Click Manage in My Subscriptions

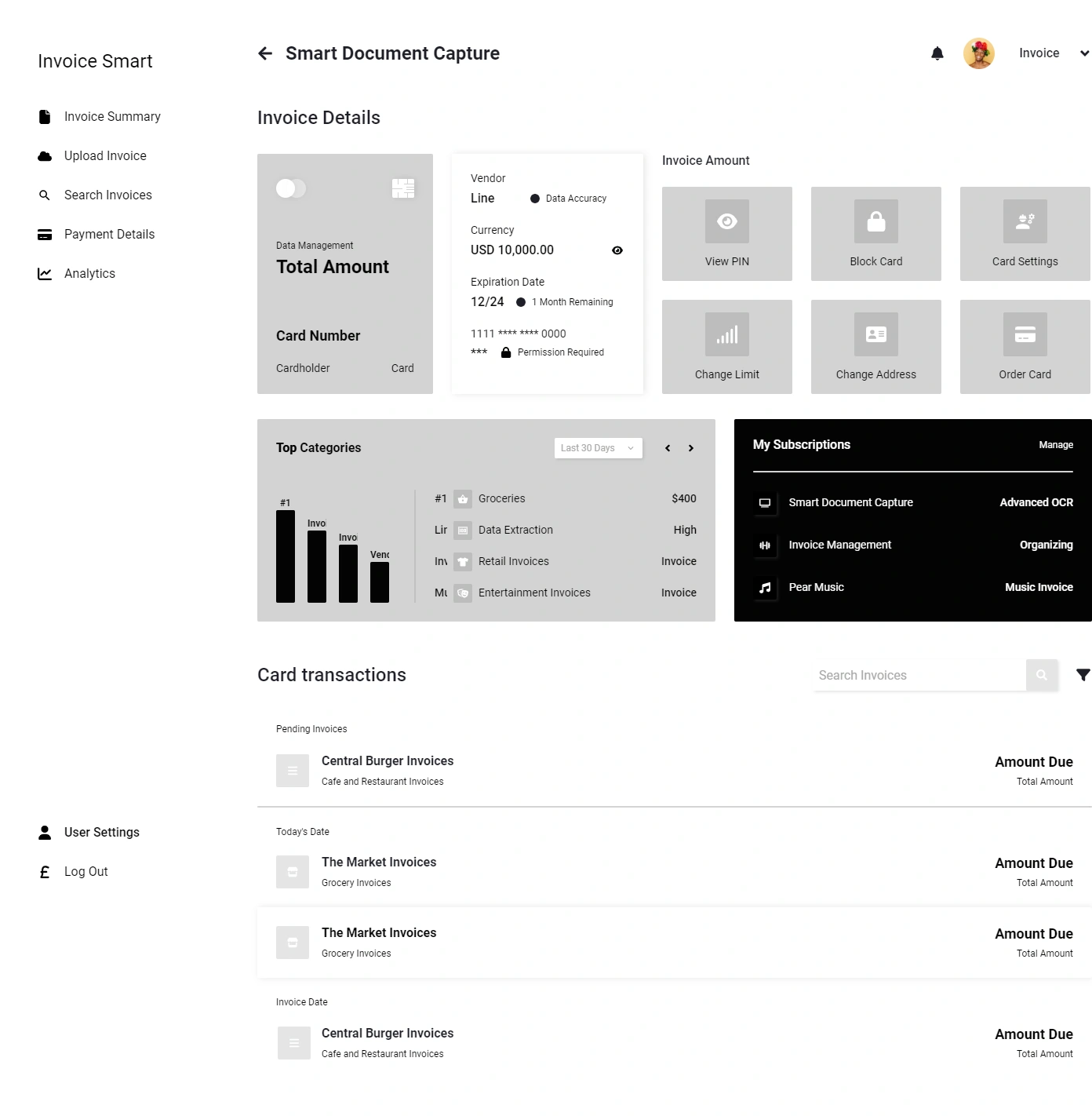point(1055,445)
